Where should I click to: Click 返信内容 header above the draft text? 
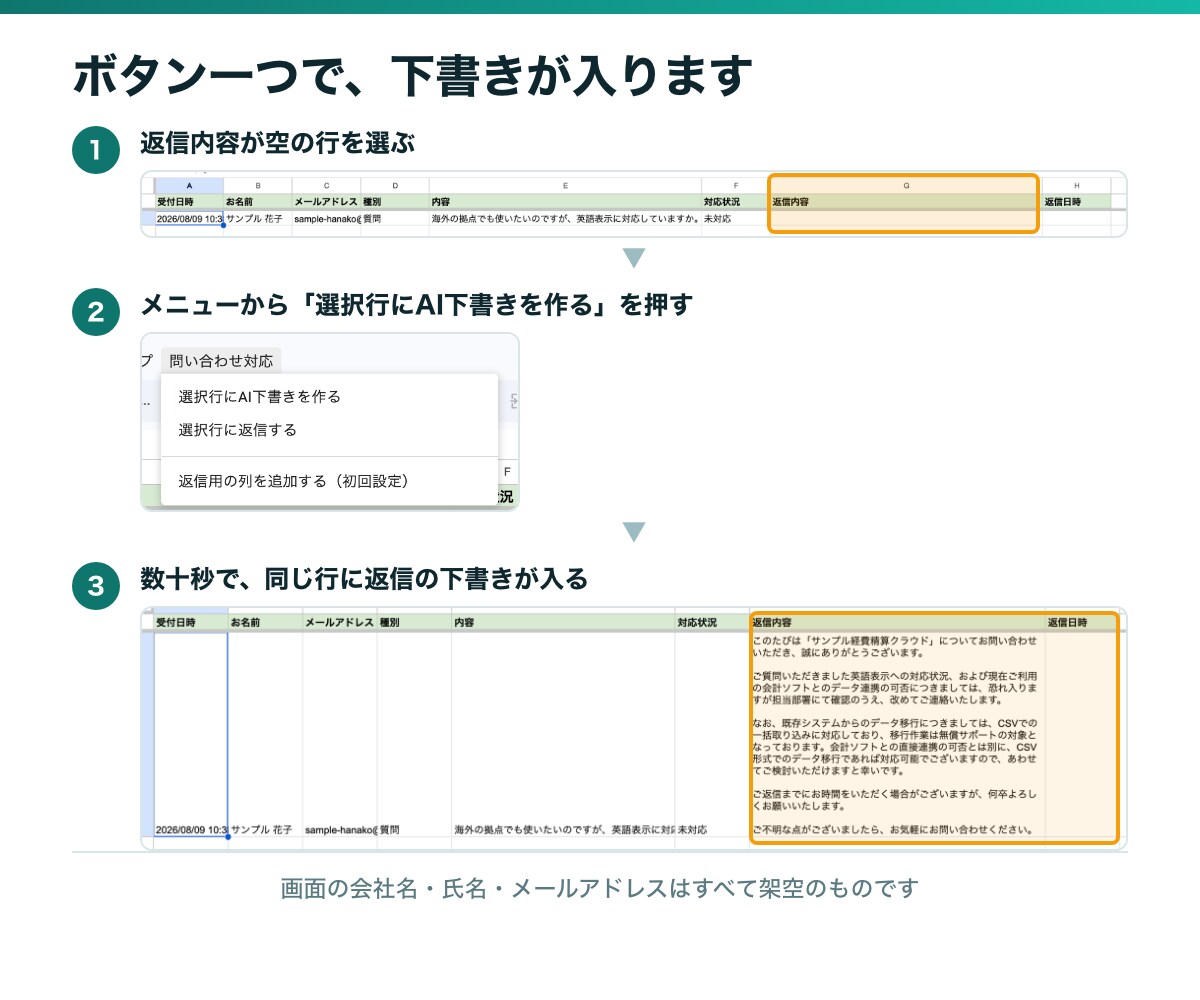(898, 622)
